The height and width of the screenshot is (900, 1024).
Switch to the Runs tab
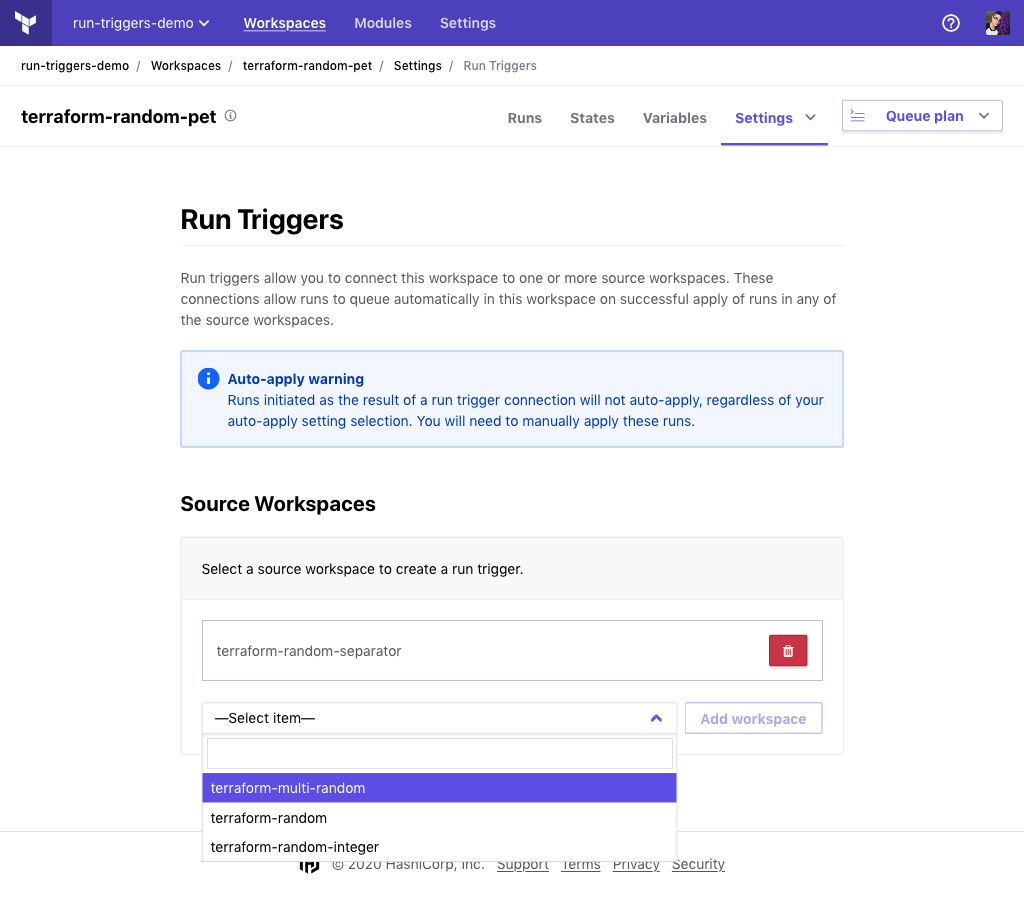(x=524, y=118)
